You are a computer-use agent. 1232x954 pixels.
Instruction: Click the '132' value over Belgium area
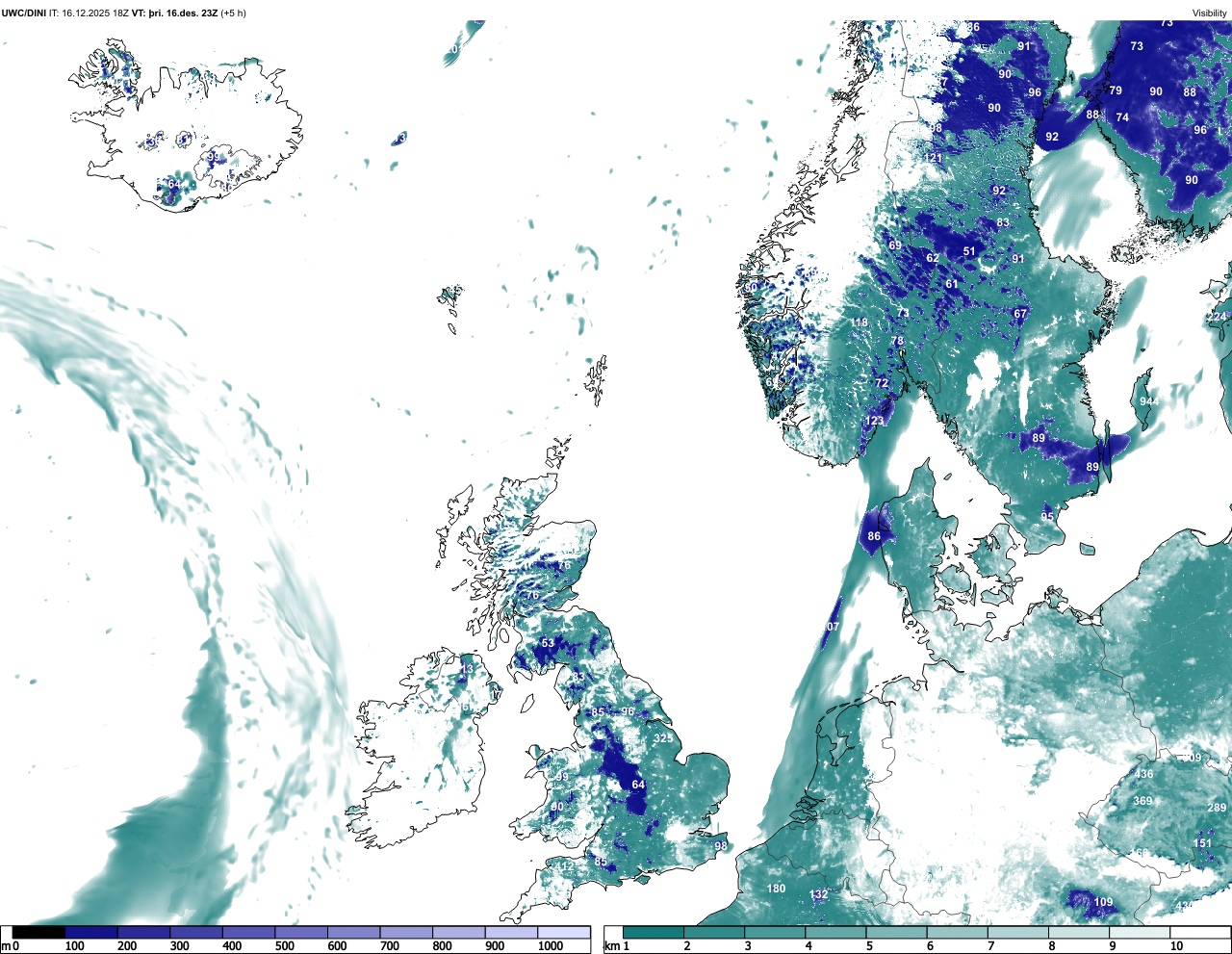818,894
